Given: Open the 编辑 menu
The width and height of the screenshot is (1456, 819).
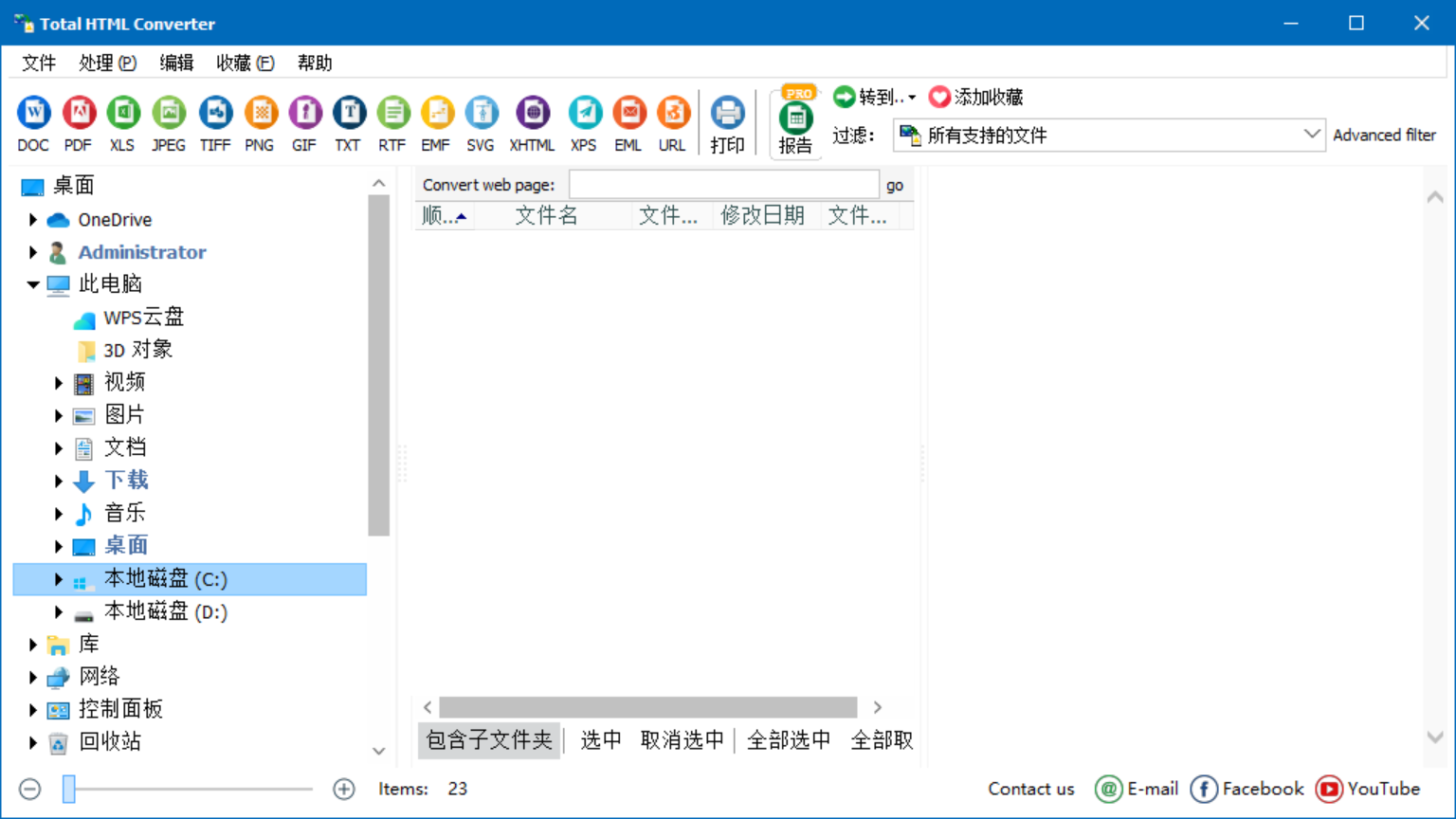Looking at the screenshot, I should click(x=176, y=63).
